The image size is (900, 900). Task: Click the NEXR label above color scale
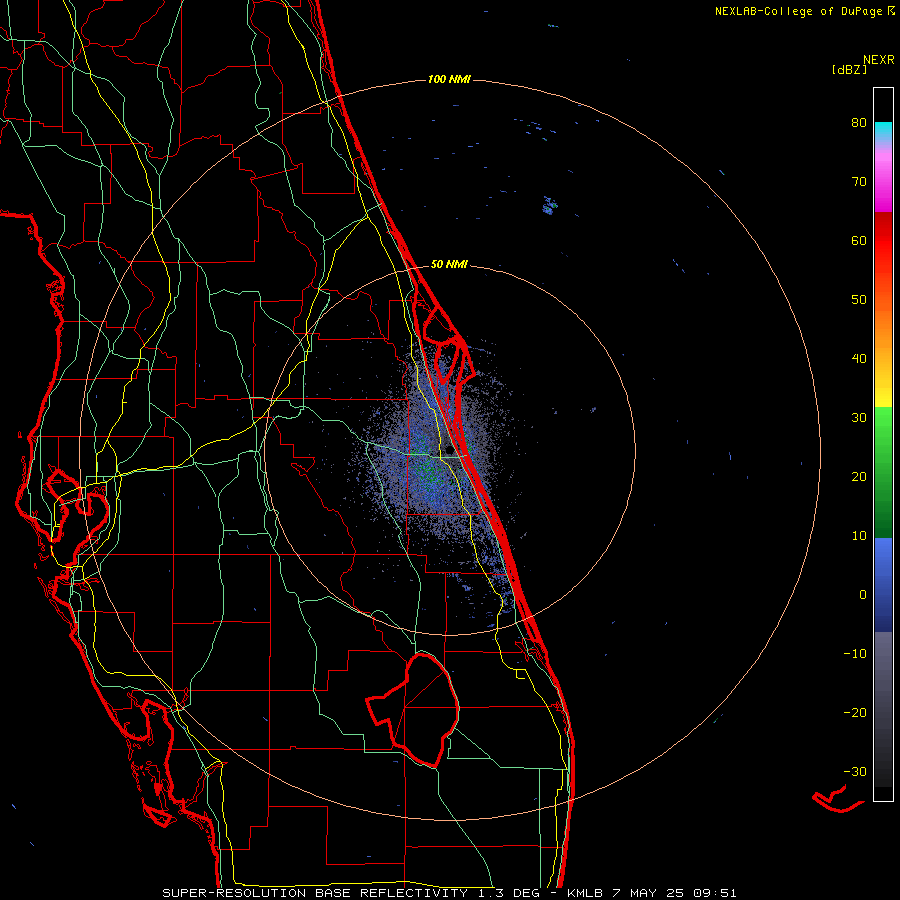(879, 60)
